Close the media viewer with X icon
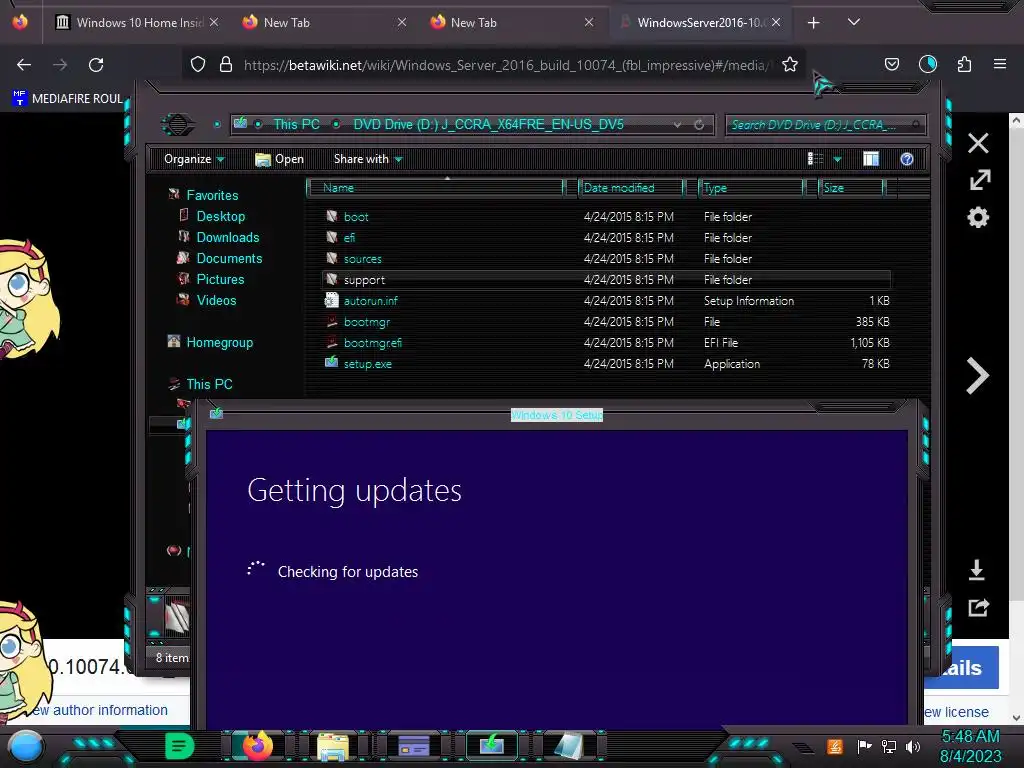Image resolution: width=1024 pixels, height=768 pixels. click(978, 143)
